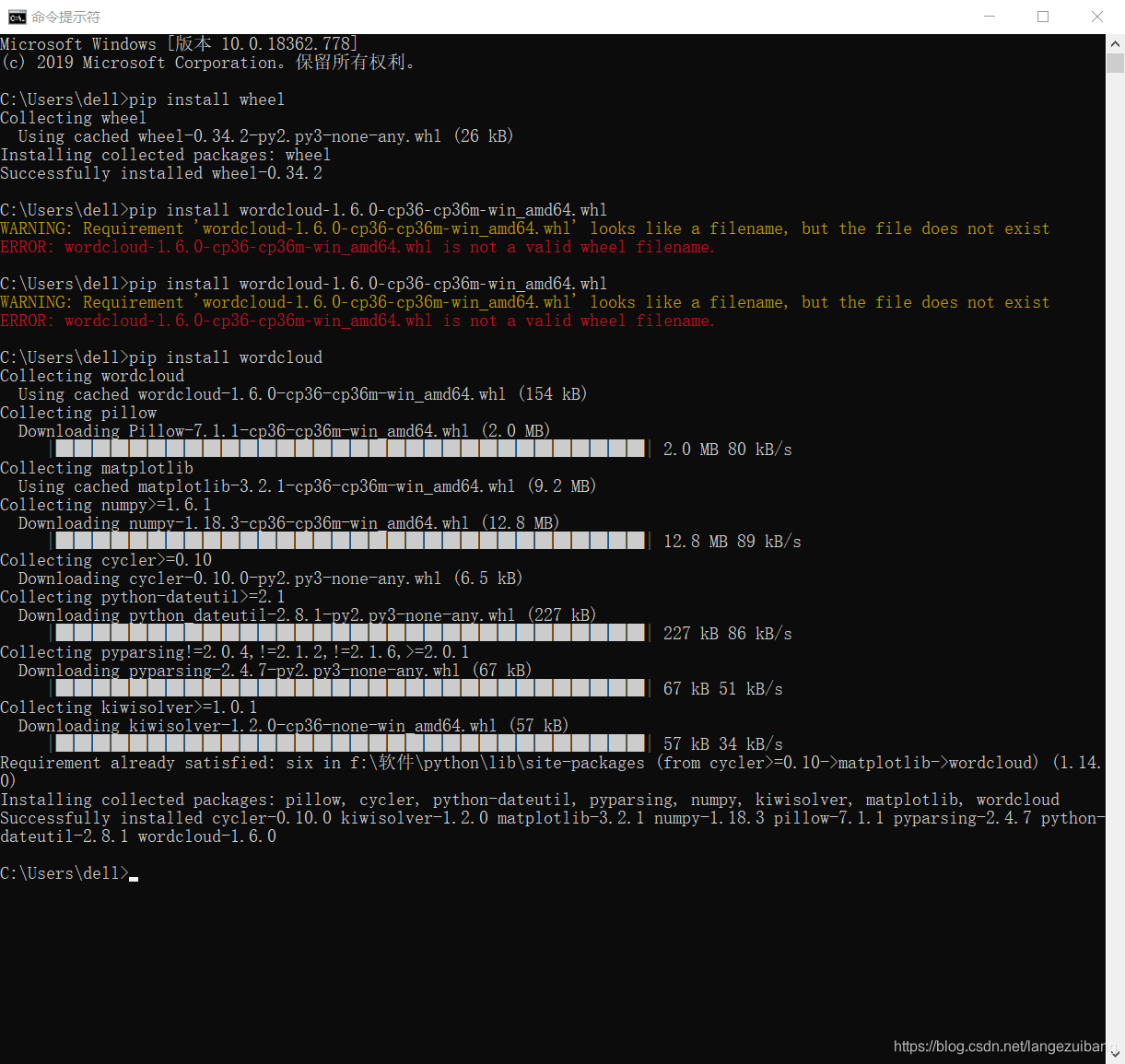Click 'Using cached matplotlib-3.2.1' line

(x=307, y=486)
